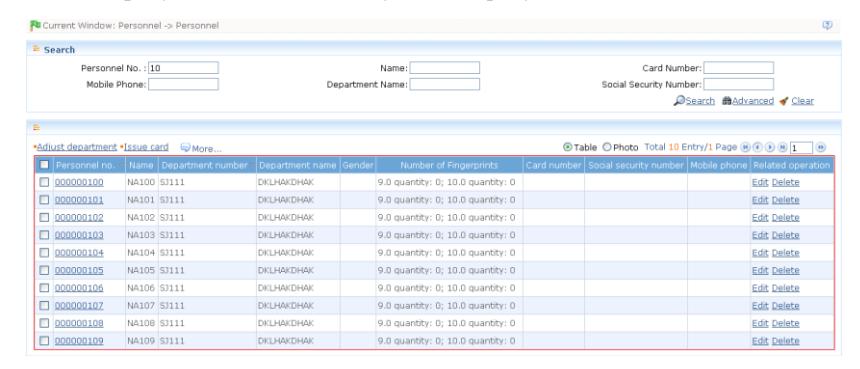Viewport: 860px width, 369px height.
Task: Check the box for personnel 000000105
Action: (x=44, y=270)
